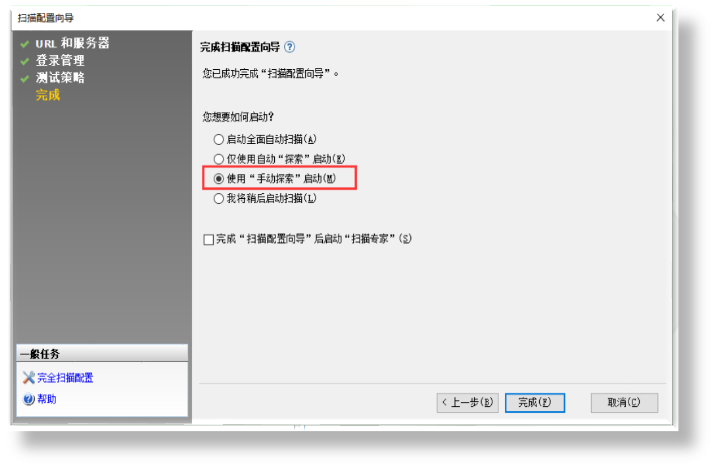Go to the URL 和服务器 step
The width and height of the screenshot is (717, 470).
72,43
